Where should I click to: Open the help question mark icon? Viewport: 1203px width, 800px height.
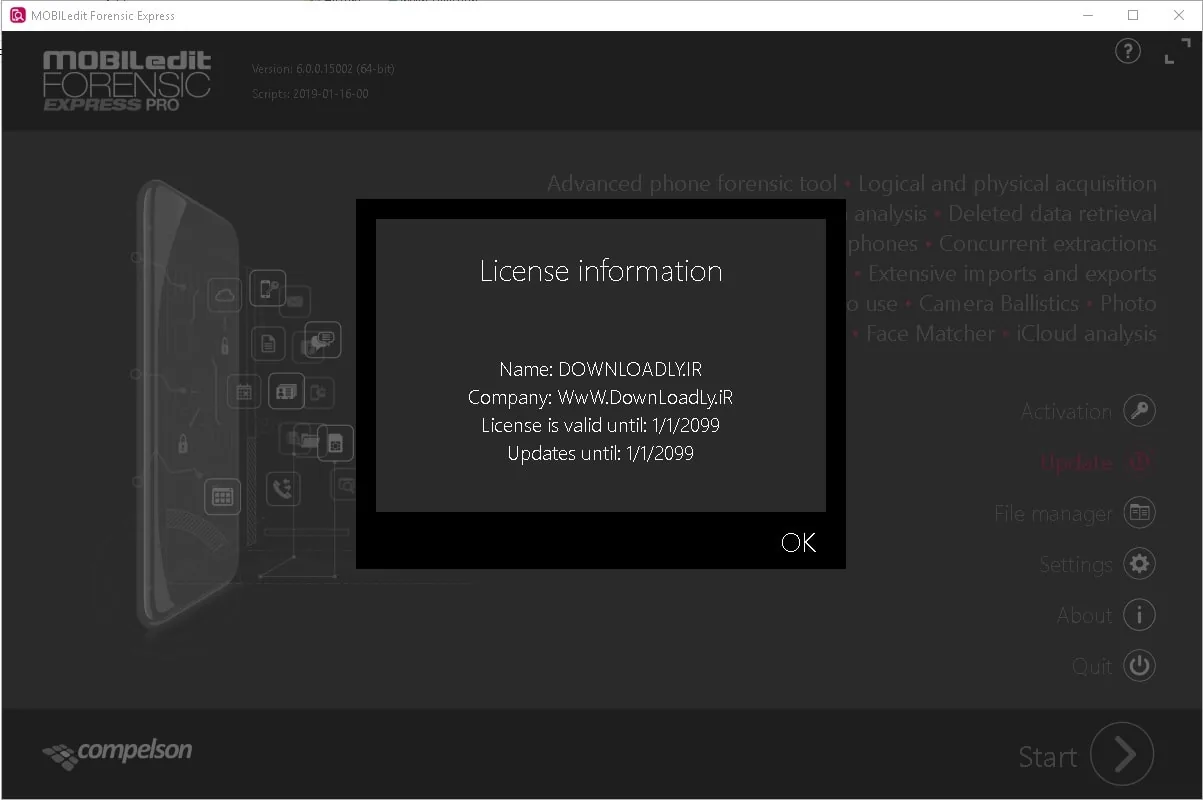tap(1127, 51)
